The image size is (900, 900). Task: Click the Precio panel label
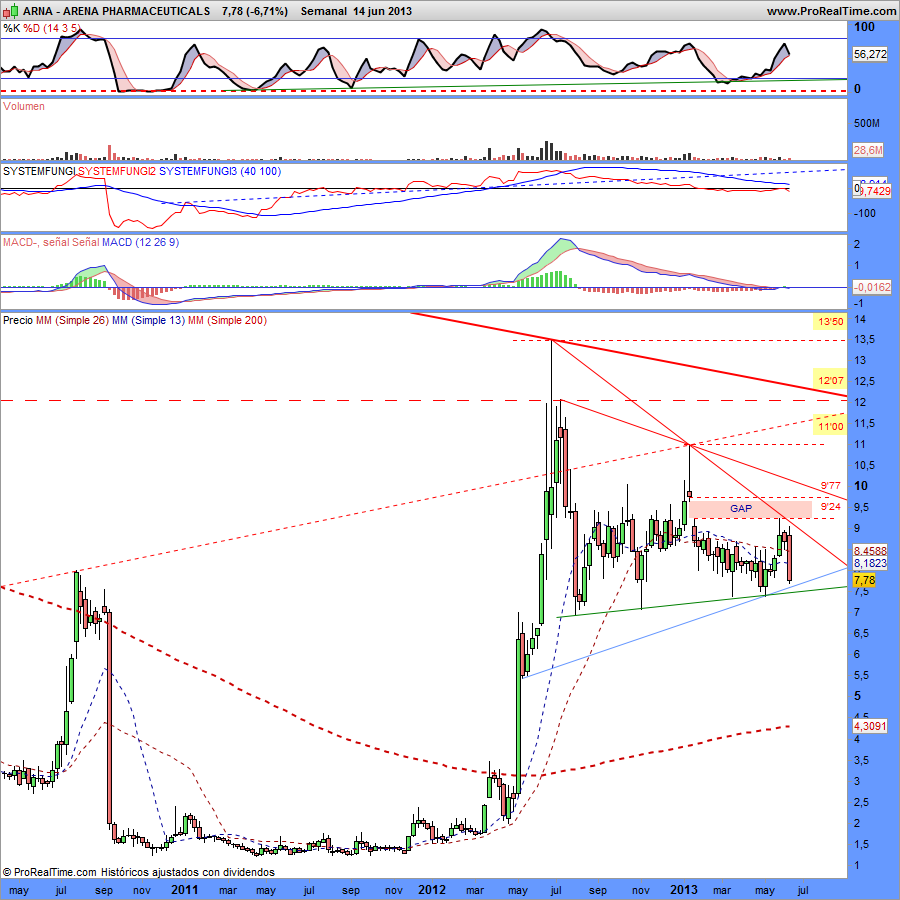(x=18, y=320)
